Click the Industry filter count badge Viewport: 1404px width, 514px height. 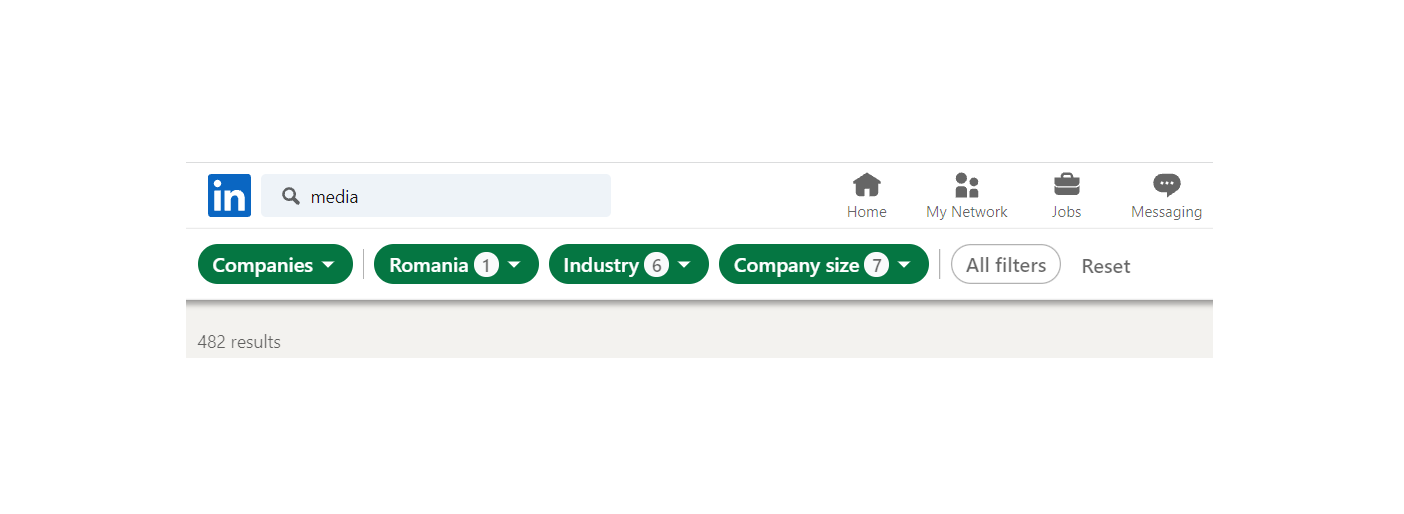pyautogui.click(x=657, y=265)
